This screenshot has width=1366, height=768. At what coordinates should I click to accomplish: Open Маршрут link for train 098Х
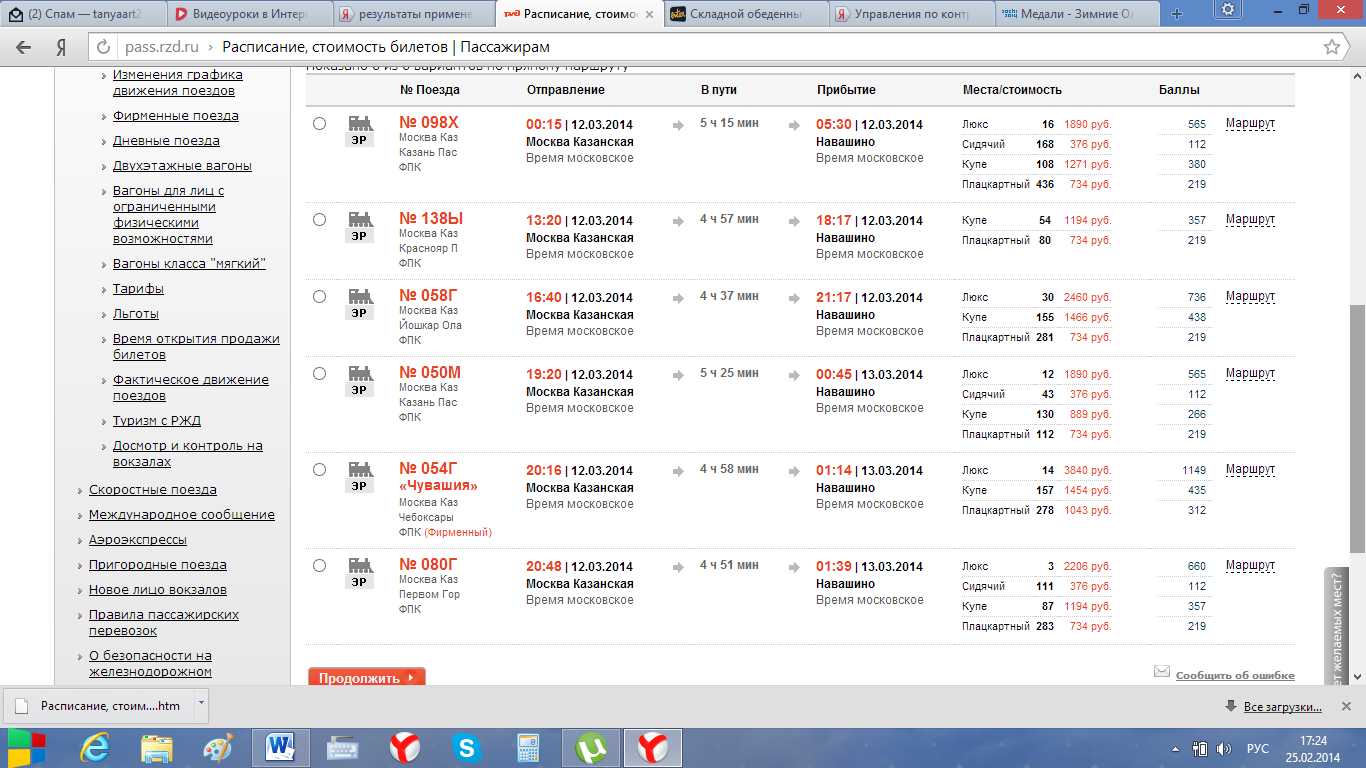coord(1250,124)
